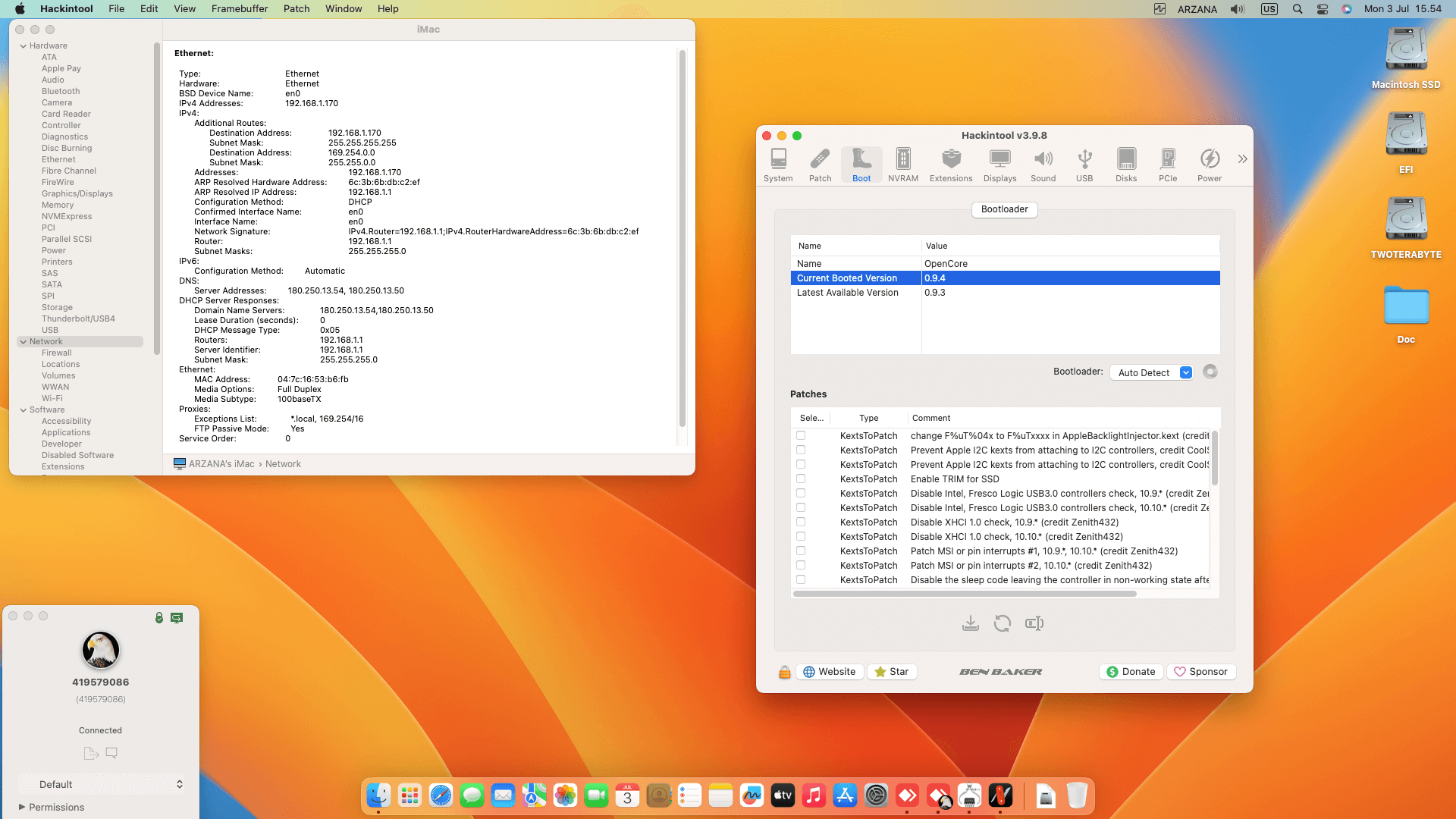Image resolution: width=1456 pixels, height=819 pixels.
Task: Toggle checkbox for Enable TRIM for SSD
Action: pos(801,479)
